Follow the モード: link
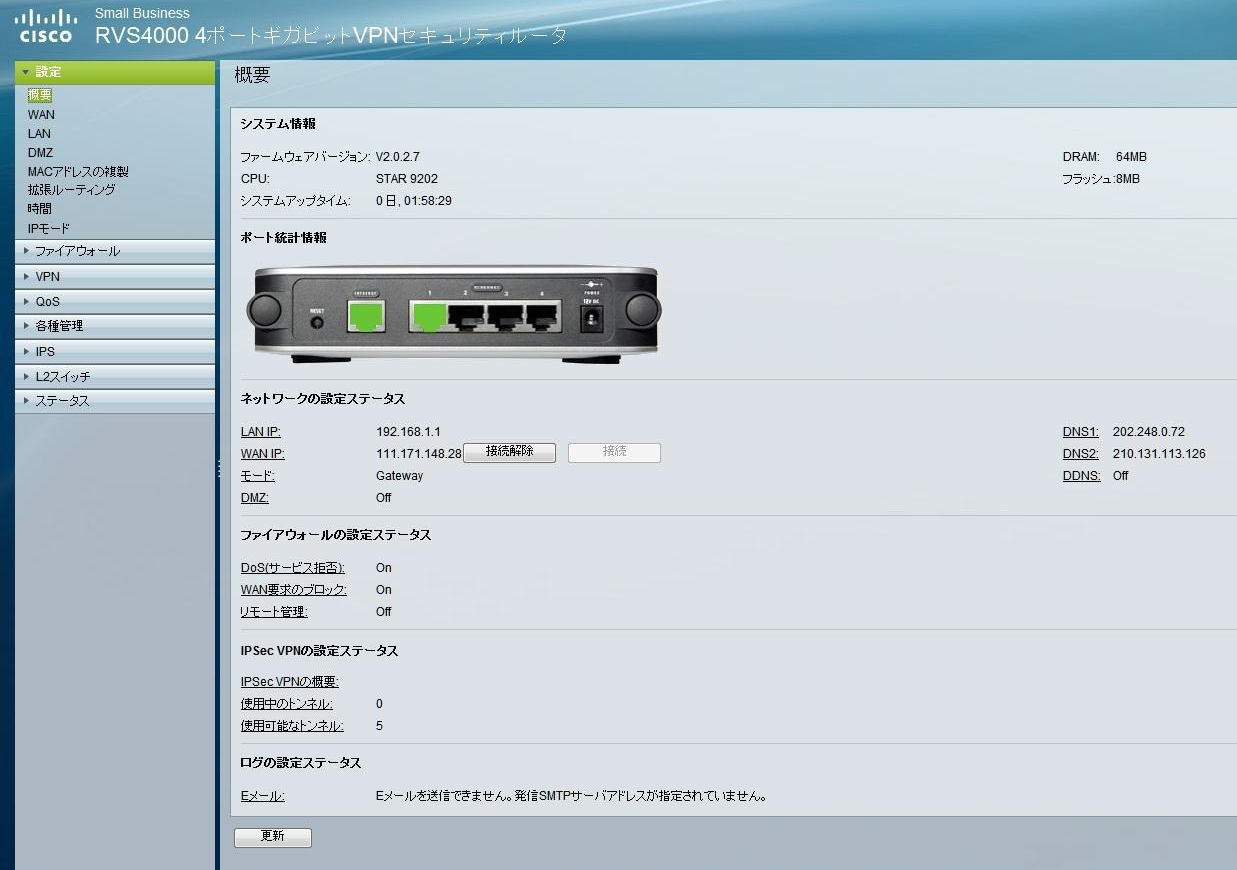1237x870 pixels. pos(258,476)
